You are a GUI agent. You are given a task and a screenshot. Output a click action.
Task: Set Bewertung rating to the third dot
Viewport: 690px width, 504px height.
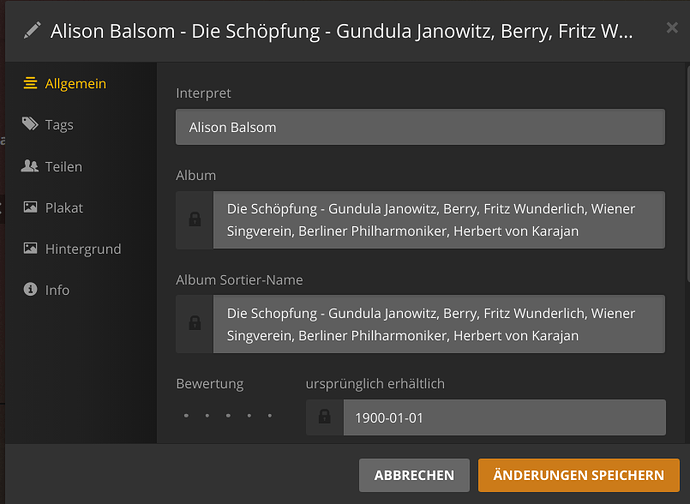pos(228,415)
